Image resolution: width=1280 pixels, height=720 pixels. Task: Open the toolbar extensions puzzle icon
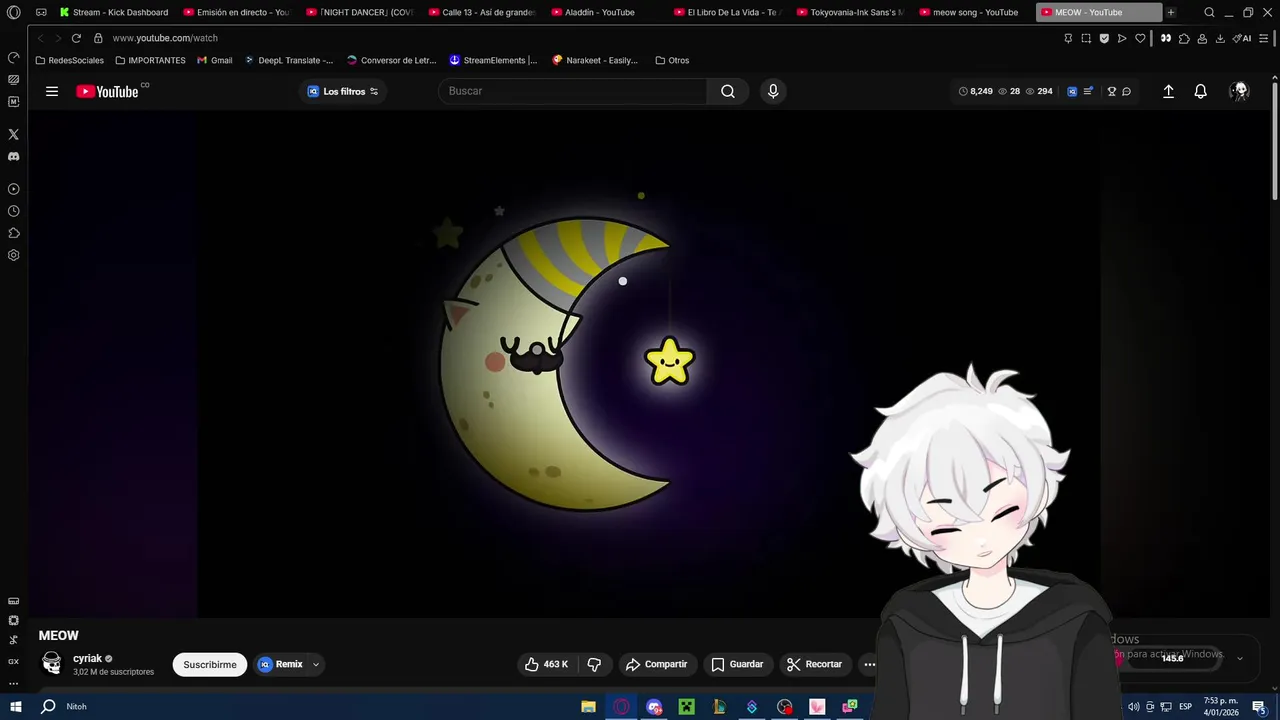(1184, 38)
